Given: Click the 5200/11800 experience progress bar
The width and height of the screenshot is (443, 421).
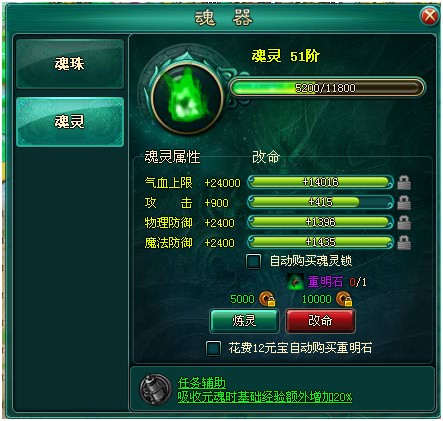Looking at the screenshot, I should click(x=327, y=88).
